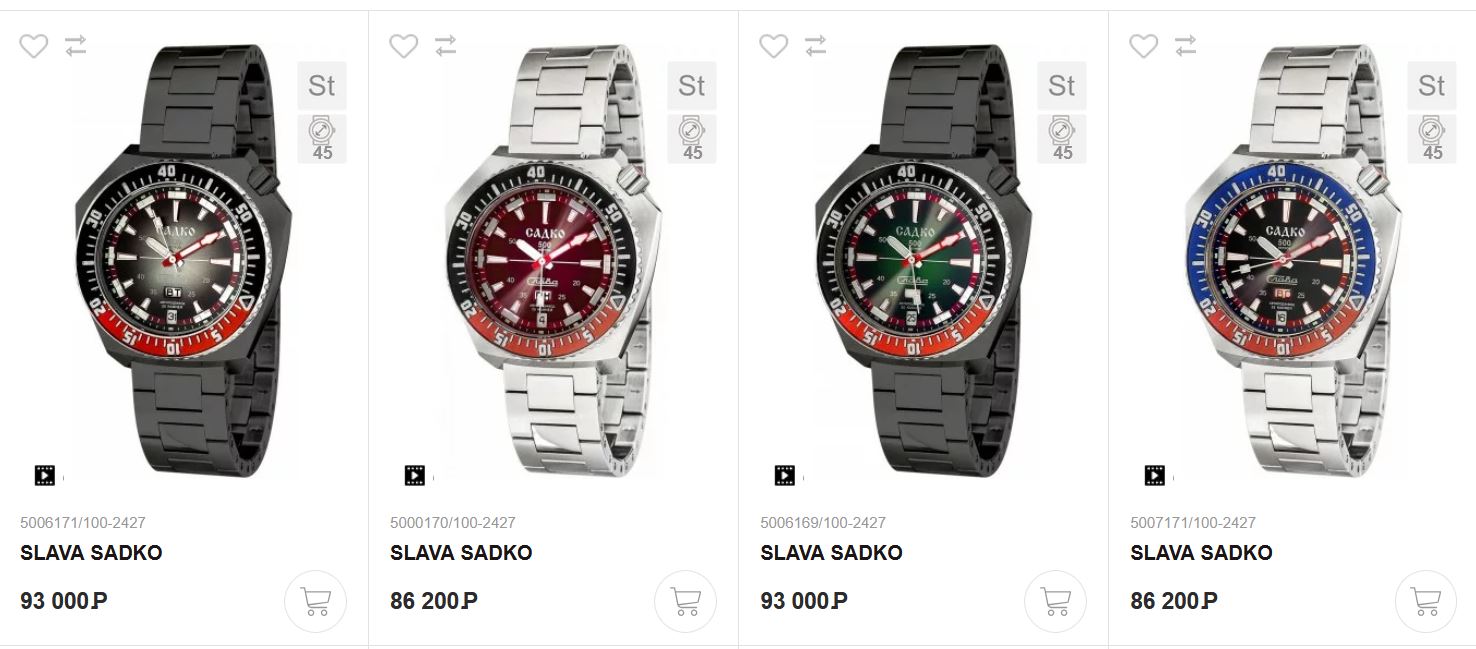The image size is (1476, 649).
Task: Add green-dial 5006169/100-2427 watch to comparison
Action: pos(816,46)
